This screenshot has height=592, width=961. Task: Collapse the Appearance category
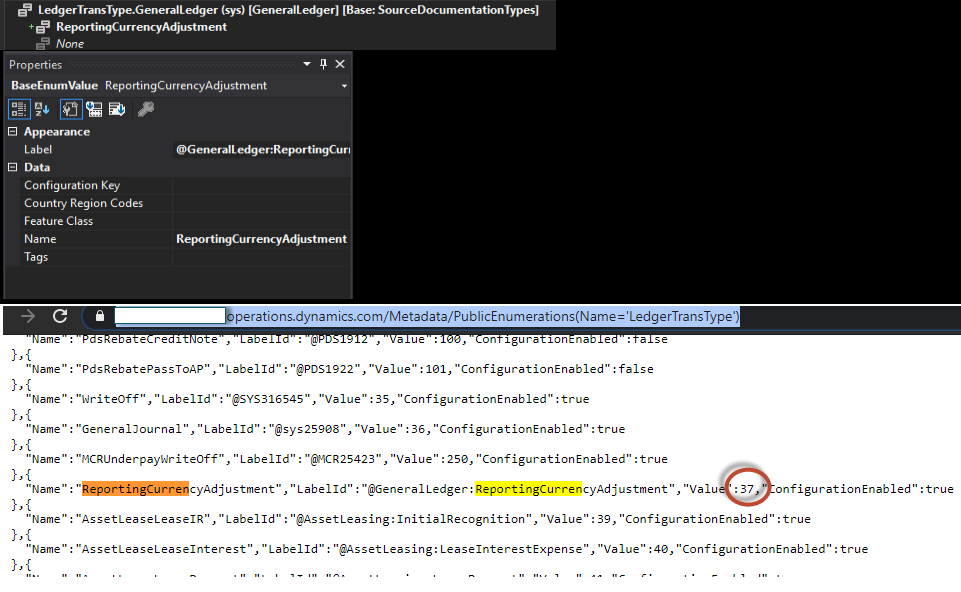point(12,132)
